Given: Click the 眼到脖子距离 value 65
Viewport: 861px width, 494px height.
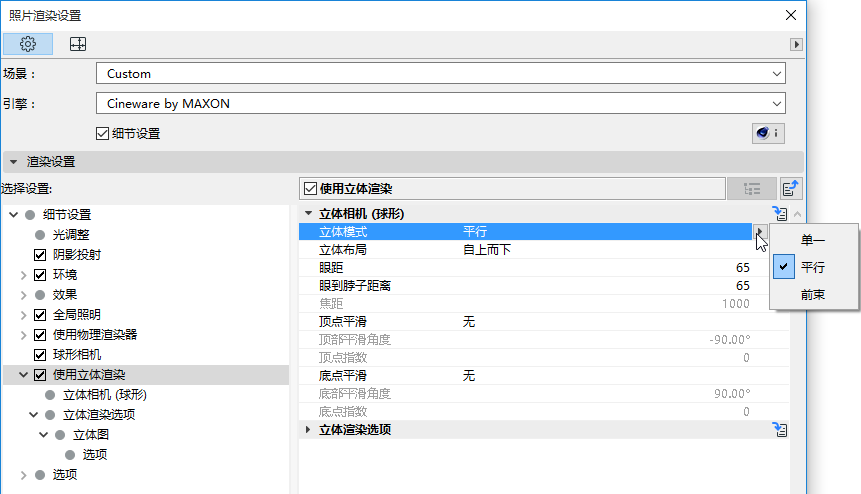Looking at the screenshot, I should click(743, 286).
